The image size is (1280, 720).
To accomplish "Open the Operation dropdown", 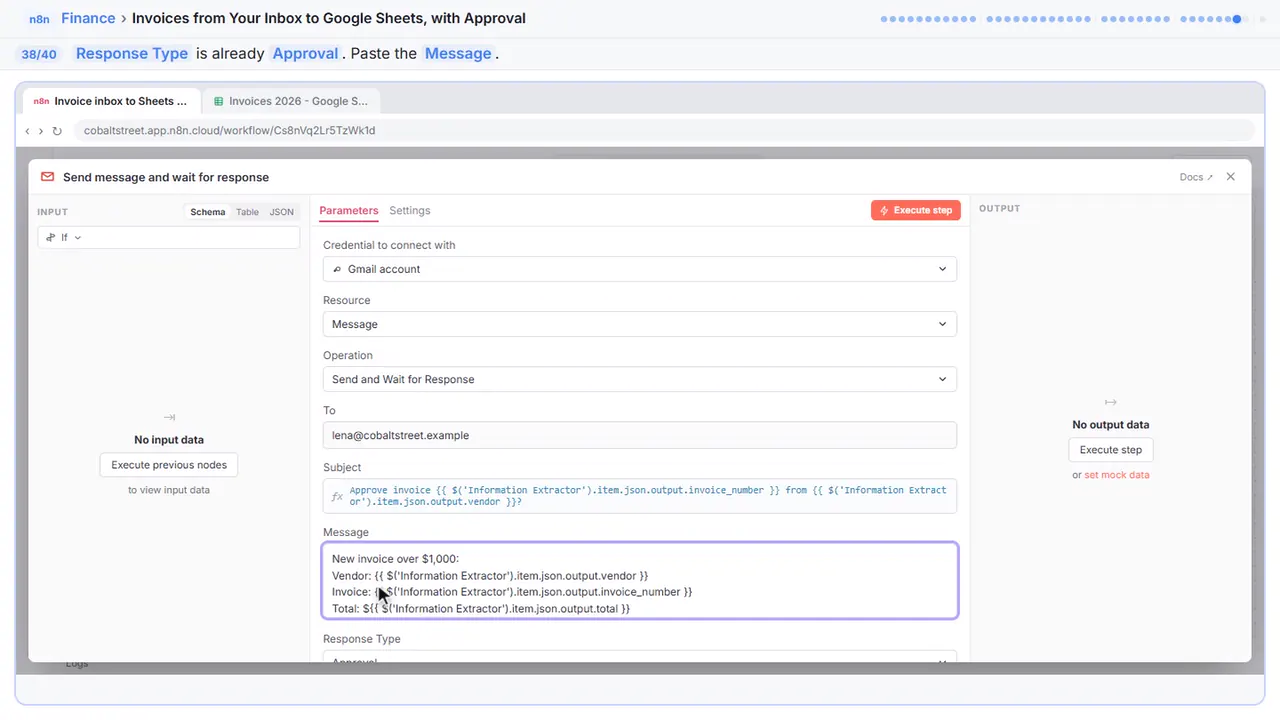I will pyautogui.click(x=640, y=379).
